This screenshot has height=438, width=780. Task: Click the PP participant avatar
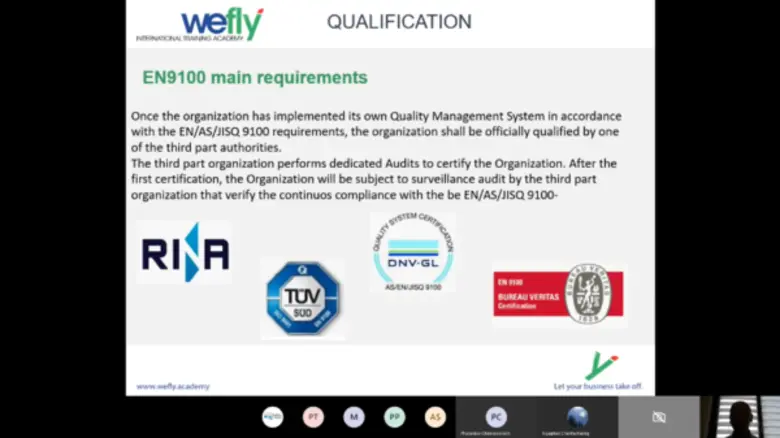point(395,417)
